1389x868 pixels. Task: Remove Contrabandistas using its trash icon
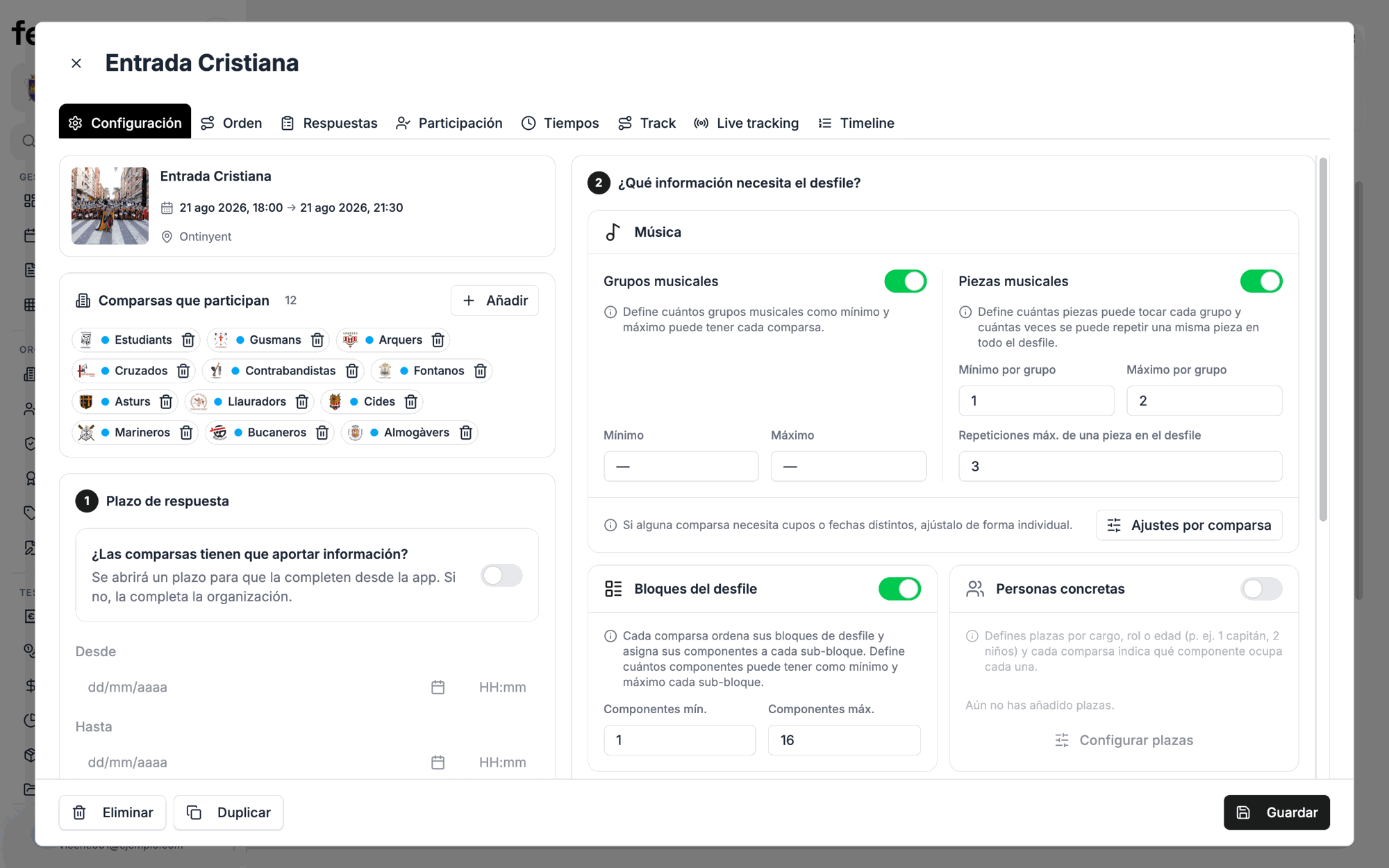pyautogui.click(x=352, y=371)
